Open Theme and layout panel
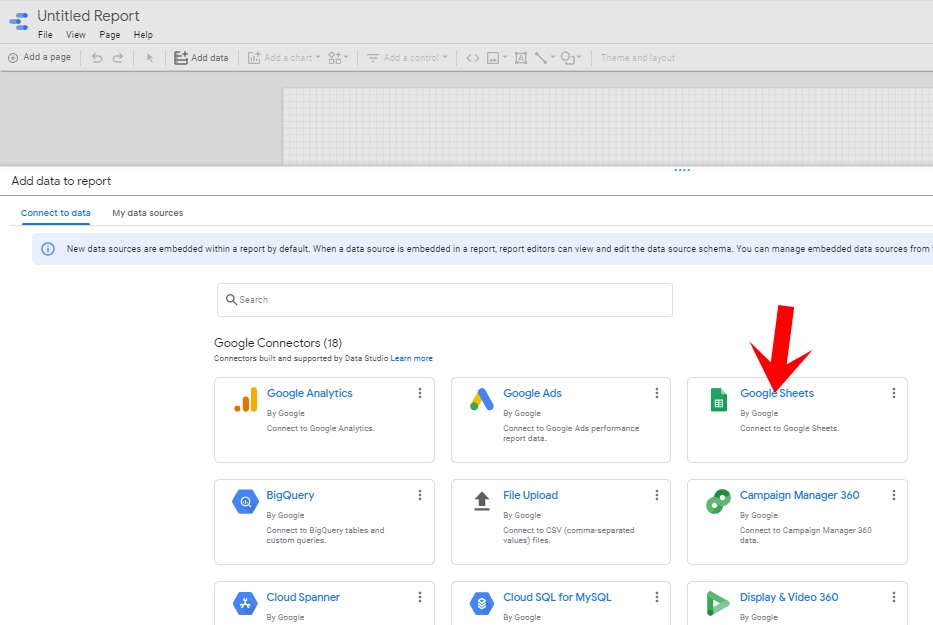The image size is (933, 625). (637, 58)
